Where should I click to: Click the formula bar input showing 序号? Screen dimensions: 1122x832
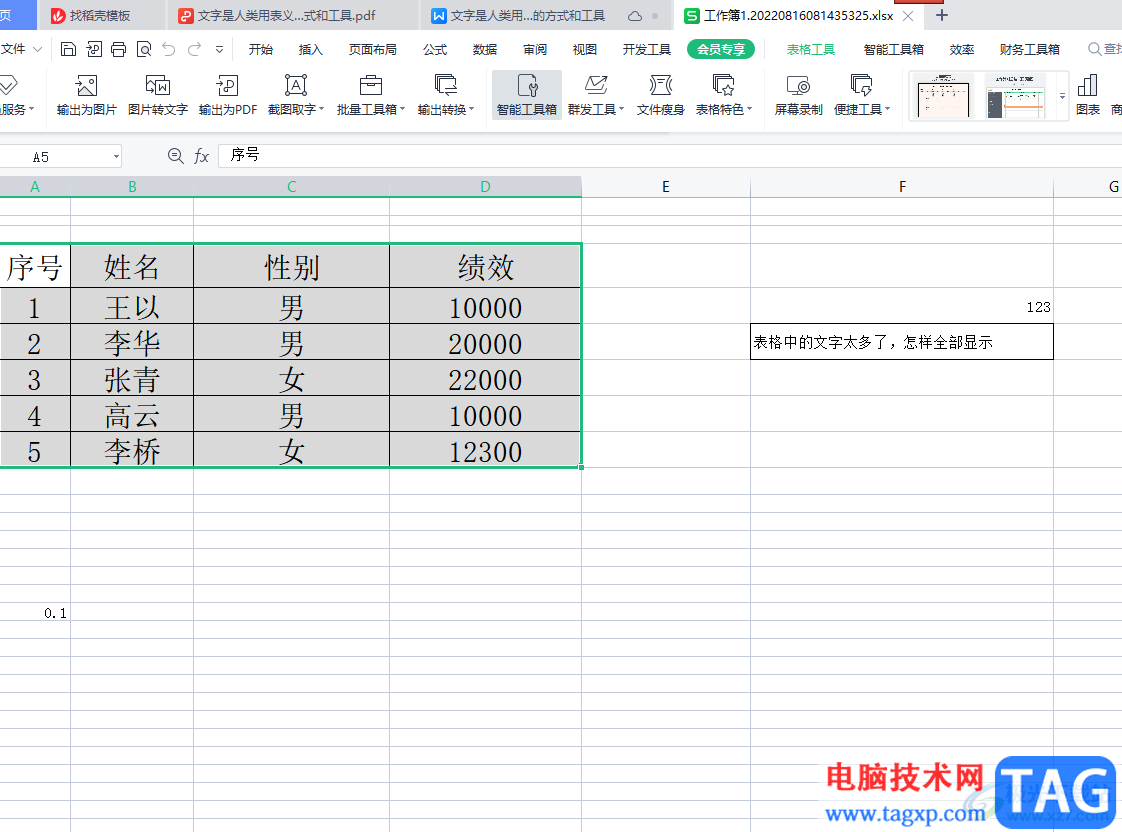click(x=669, y=155)
